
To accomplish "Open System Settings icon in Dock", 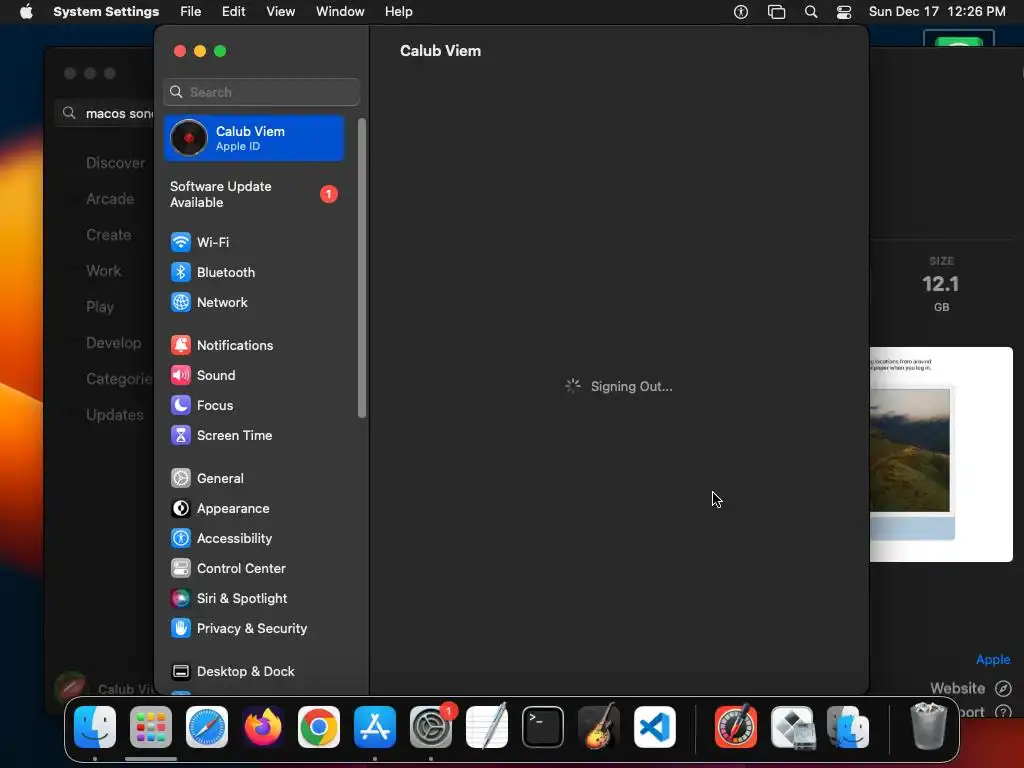I will click(431, 727).
